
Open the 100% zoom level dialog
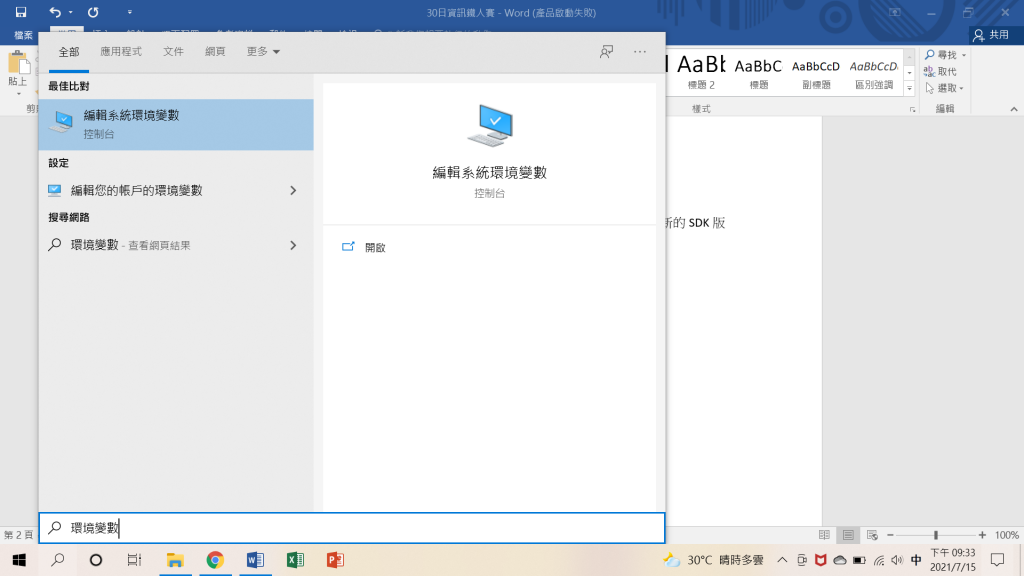tap(1006, 535)
